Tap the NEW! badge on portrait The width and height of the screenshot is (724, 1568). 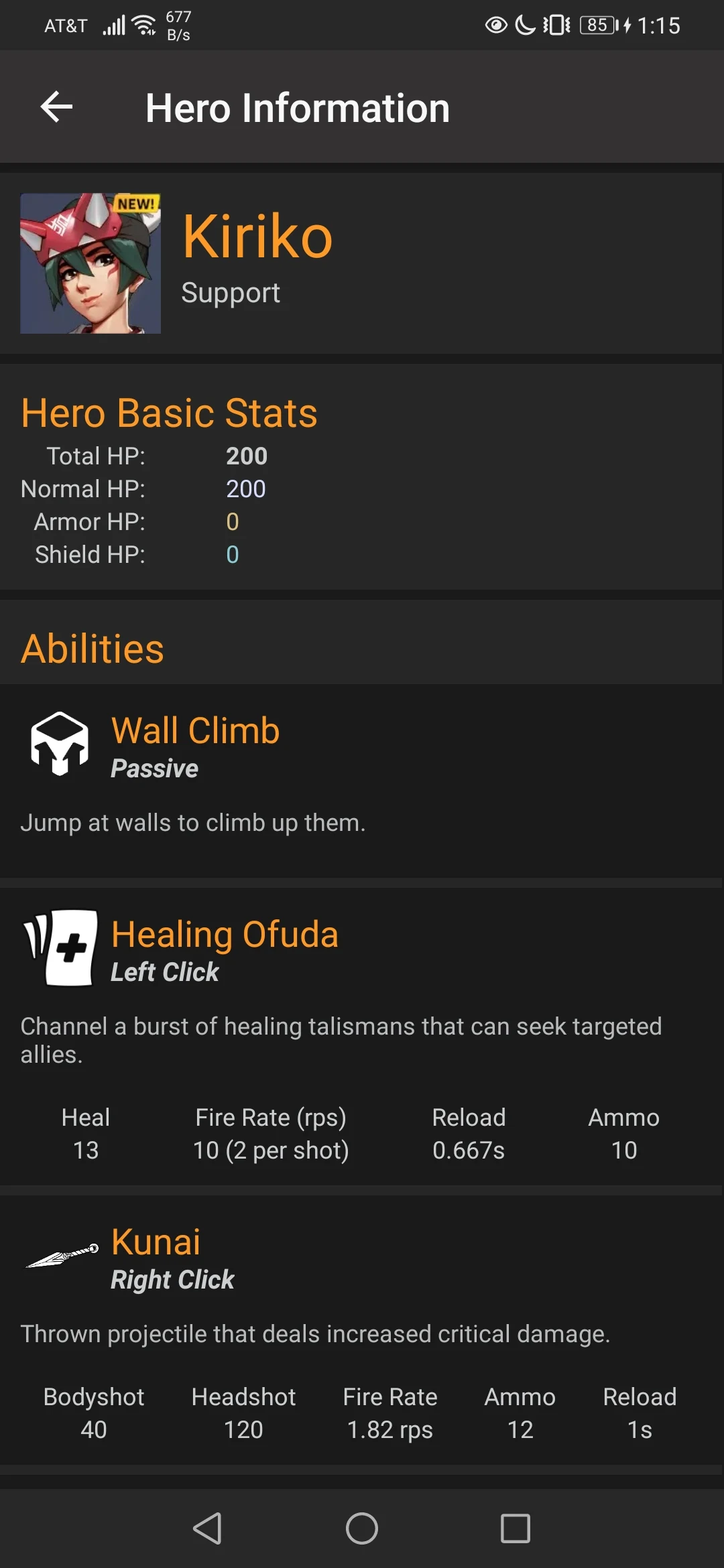click(x=136, y=203)
